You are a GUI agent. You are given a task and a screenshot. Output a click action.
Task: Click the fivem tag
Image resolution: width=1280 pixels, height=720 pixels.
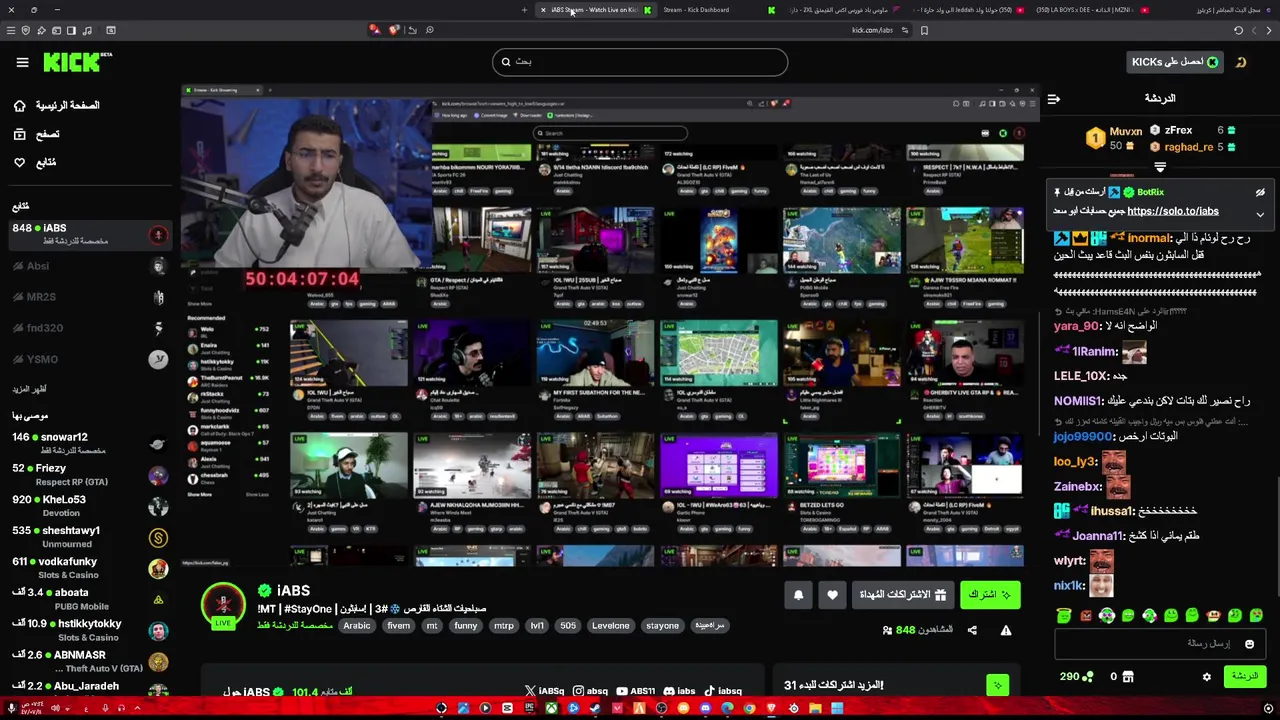tap(399, 626)
